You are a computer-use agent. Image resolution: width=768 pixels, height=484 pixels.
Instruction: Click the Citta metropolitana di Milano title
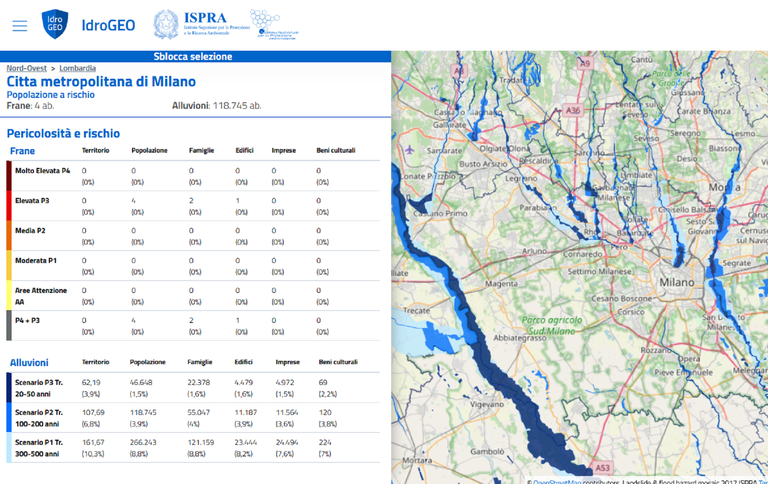[101, 81]
